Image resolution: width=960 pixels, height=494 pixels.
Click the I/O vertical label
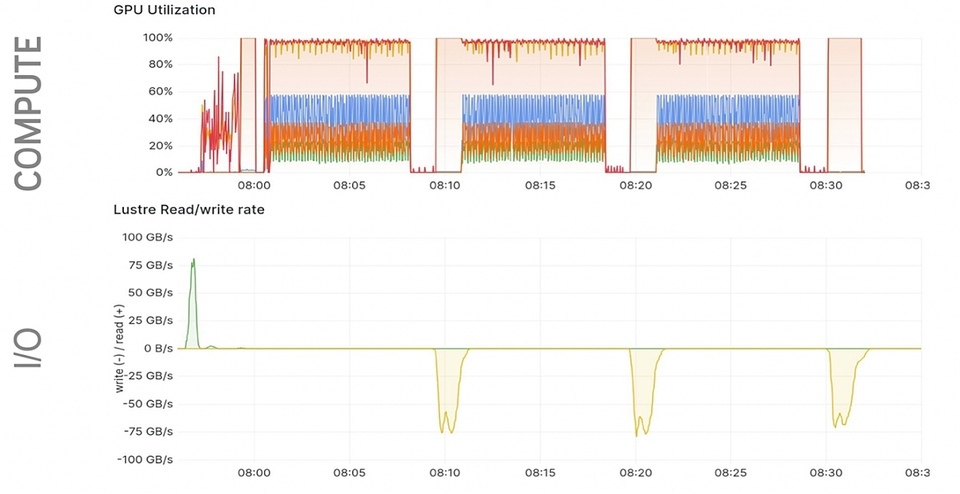click(28, 348)
